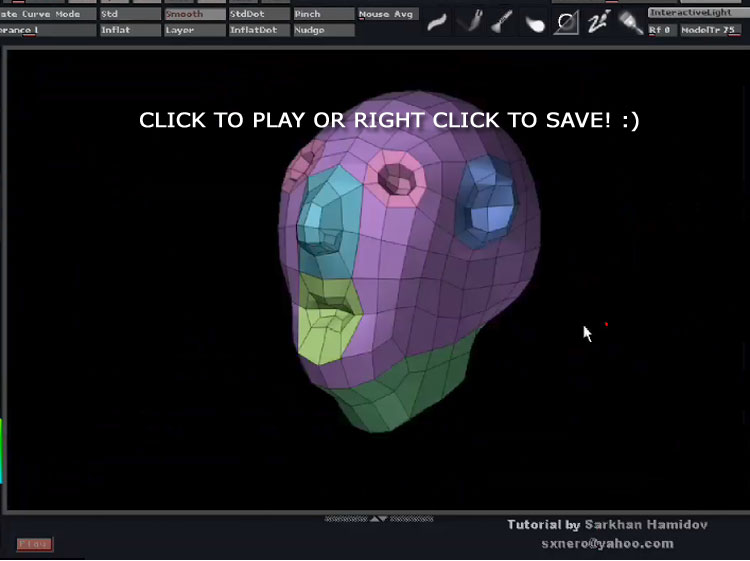The width and height of the screenshot is (750, 561).
Task: Pick the Pinch brush
Action: point(323,14)
